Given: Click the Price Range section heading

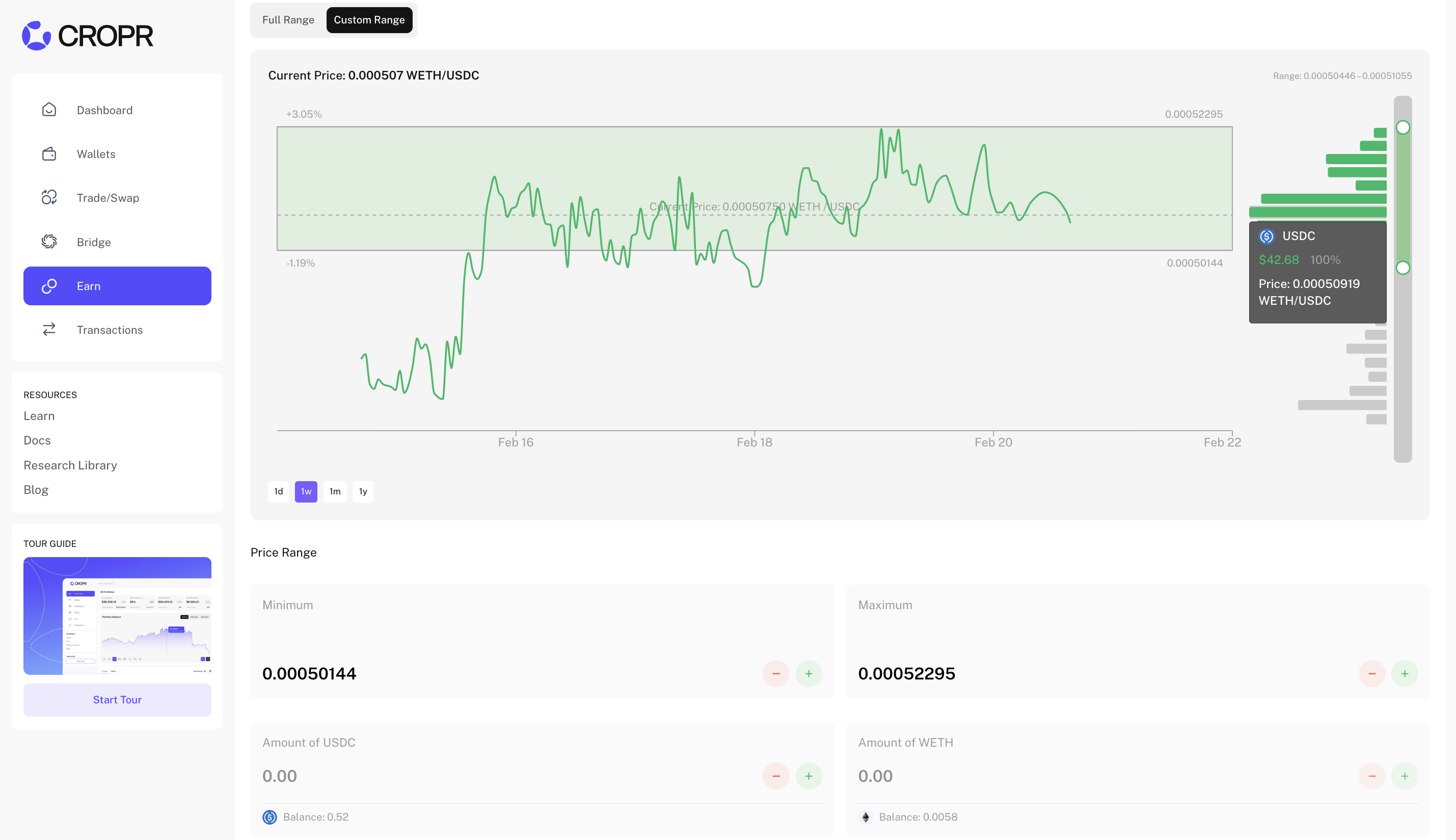Looking at the screenshot, I should (283, 553).
